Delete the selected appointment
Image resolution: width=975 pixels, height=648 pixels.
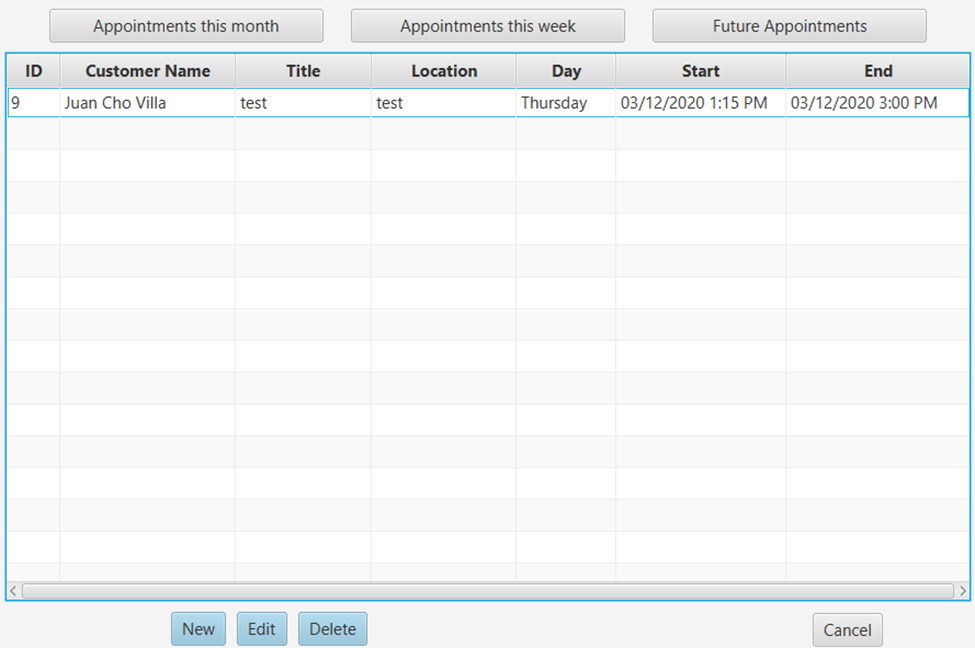[332, 629]
